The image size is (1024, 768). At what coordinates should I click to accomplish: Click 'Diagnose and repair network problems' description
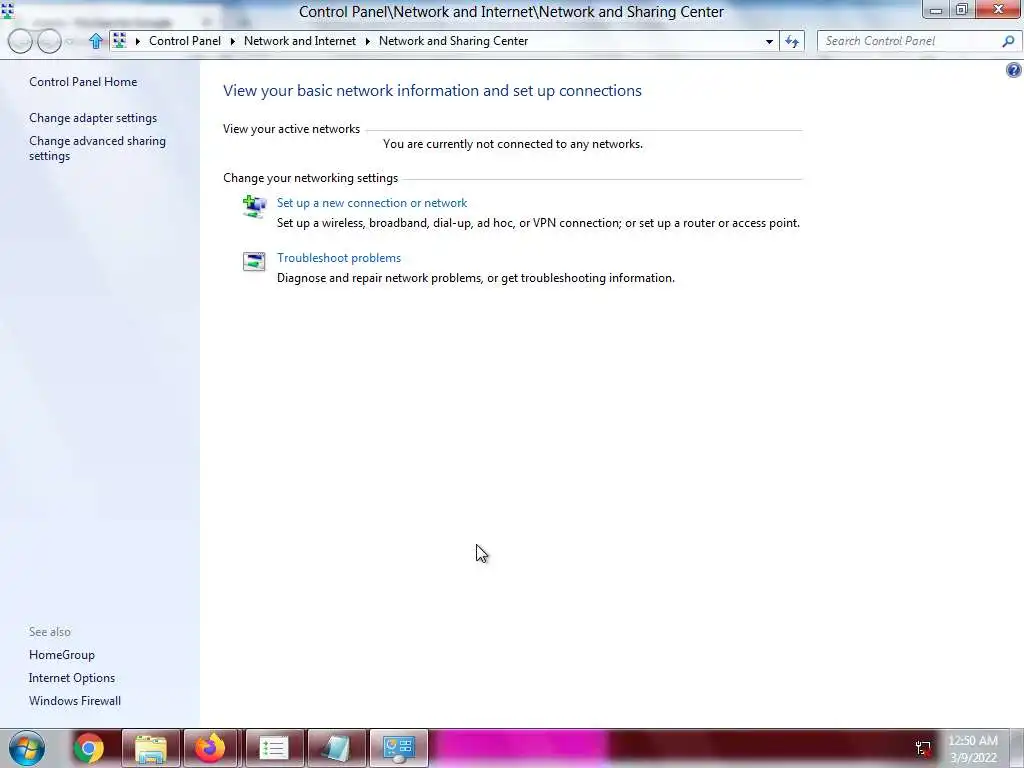[475, 278]
